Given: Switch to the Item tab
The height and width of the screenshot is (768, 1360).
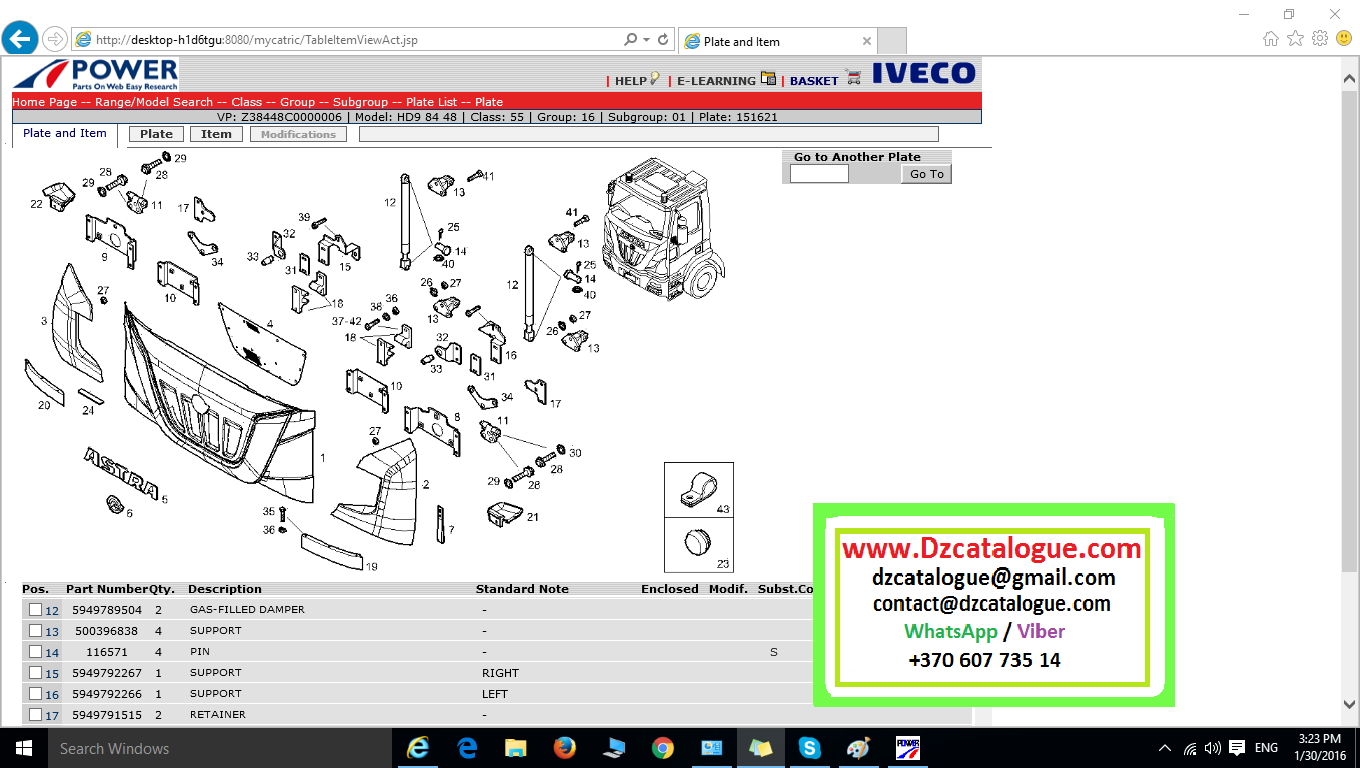Looking at the screenshot, I should [216, 134].
